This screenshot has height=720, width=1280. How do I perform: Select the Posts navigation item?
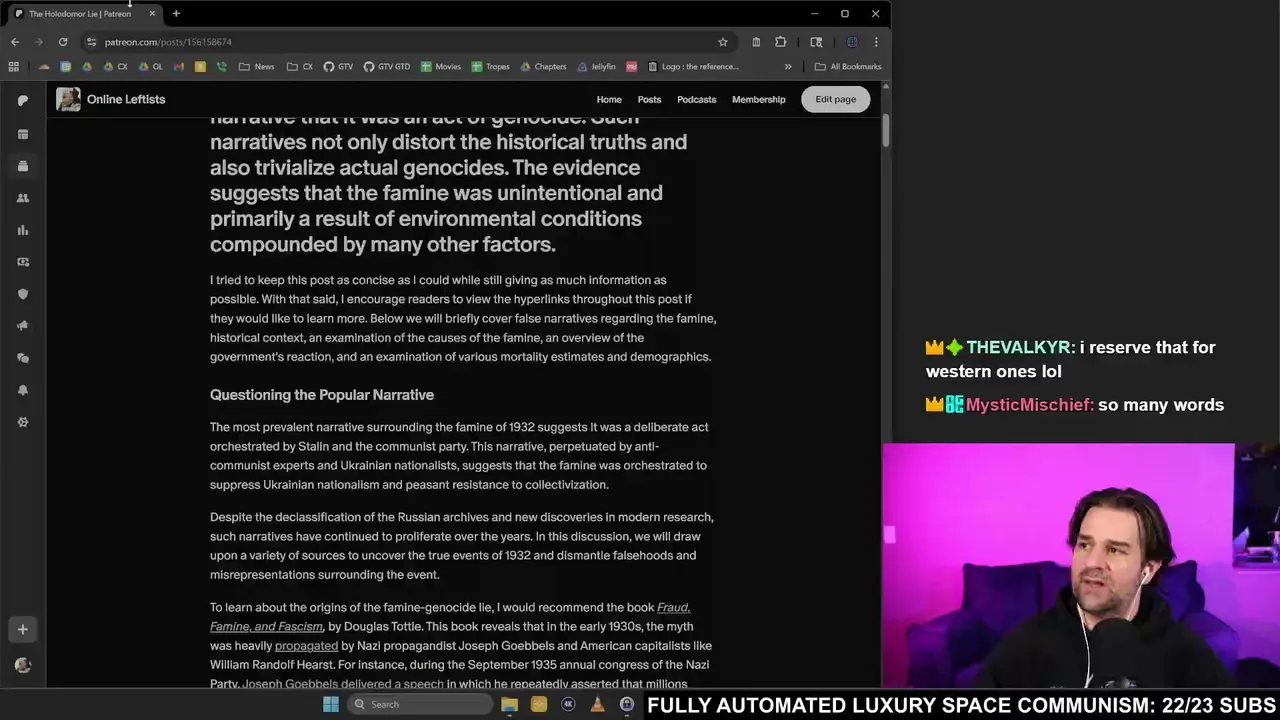[x=650, y=100]
